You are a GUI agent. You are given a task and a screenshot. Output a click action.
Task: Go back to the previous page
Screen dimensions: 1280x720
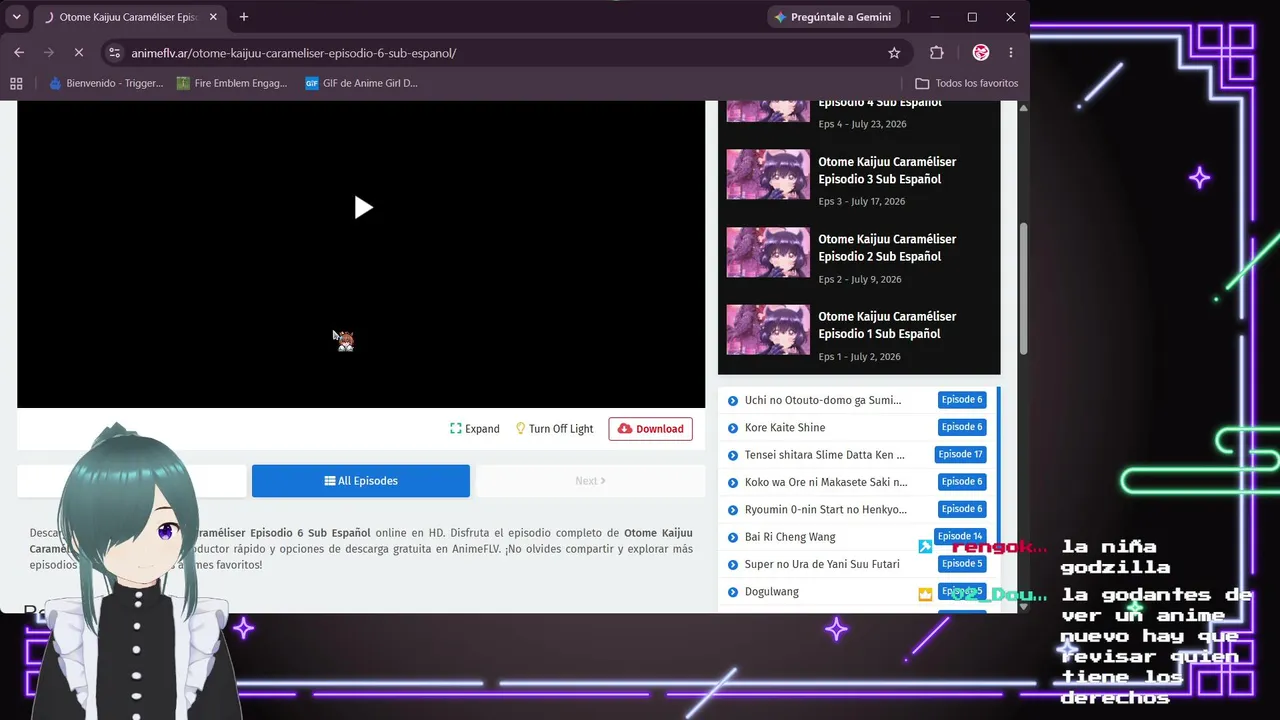(19, 53)
